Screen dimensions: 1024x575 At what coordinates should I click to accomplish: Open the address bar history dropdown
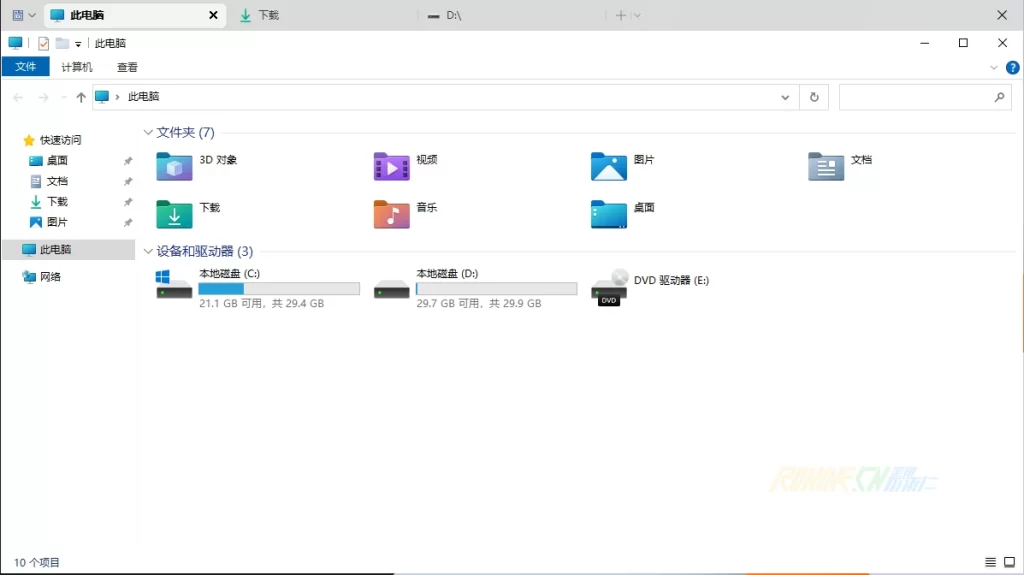(785, 97)
